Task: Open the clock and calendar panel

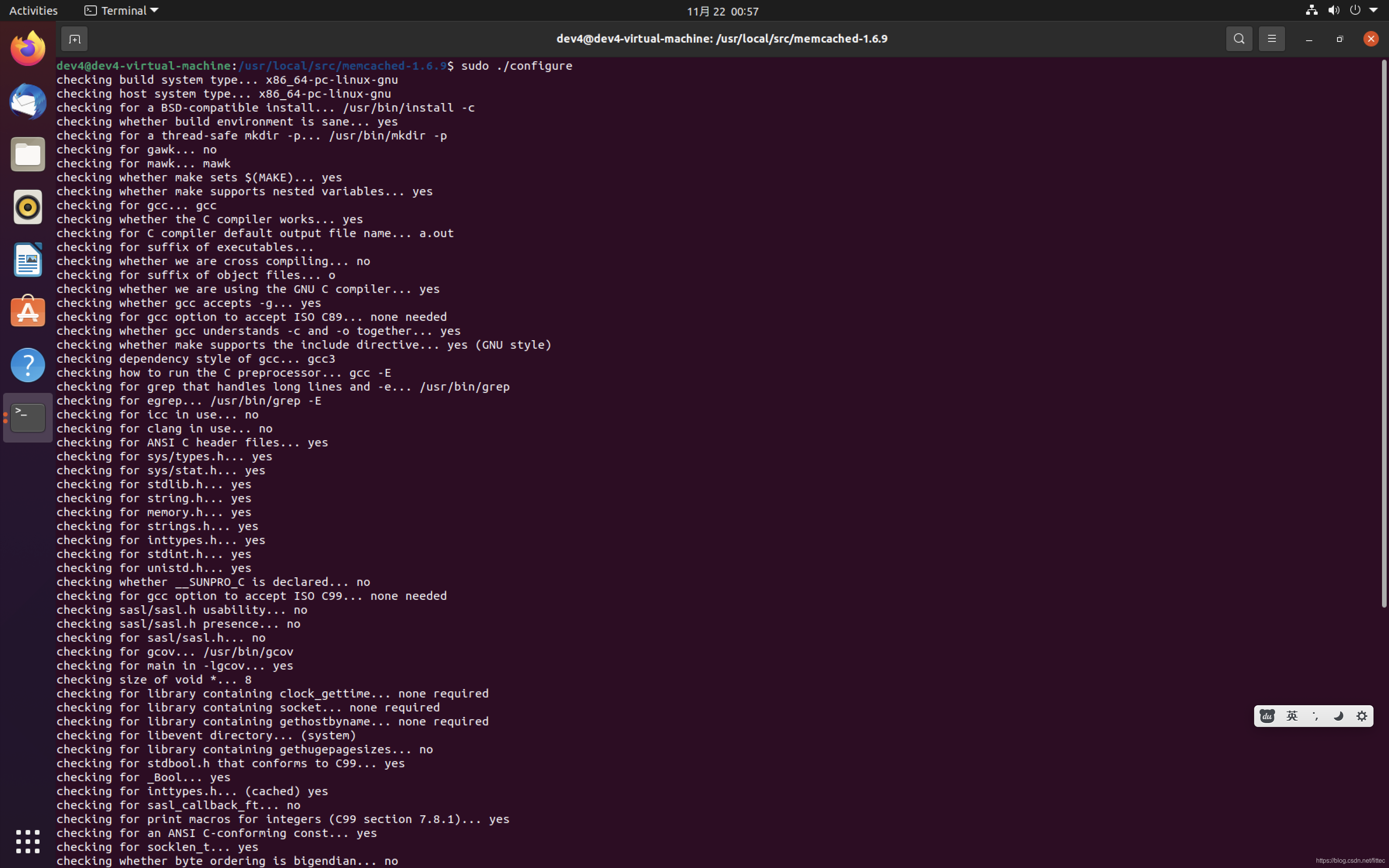Action: coord(723,11)
